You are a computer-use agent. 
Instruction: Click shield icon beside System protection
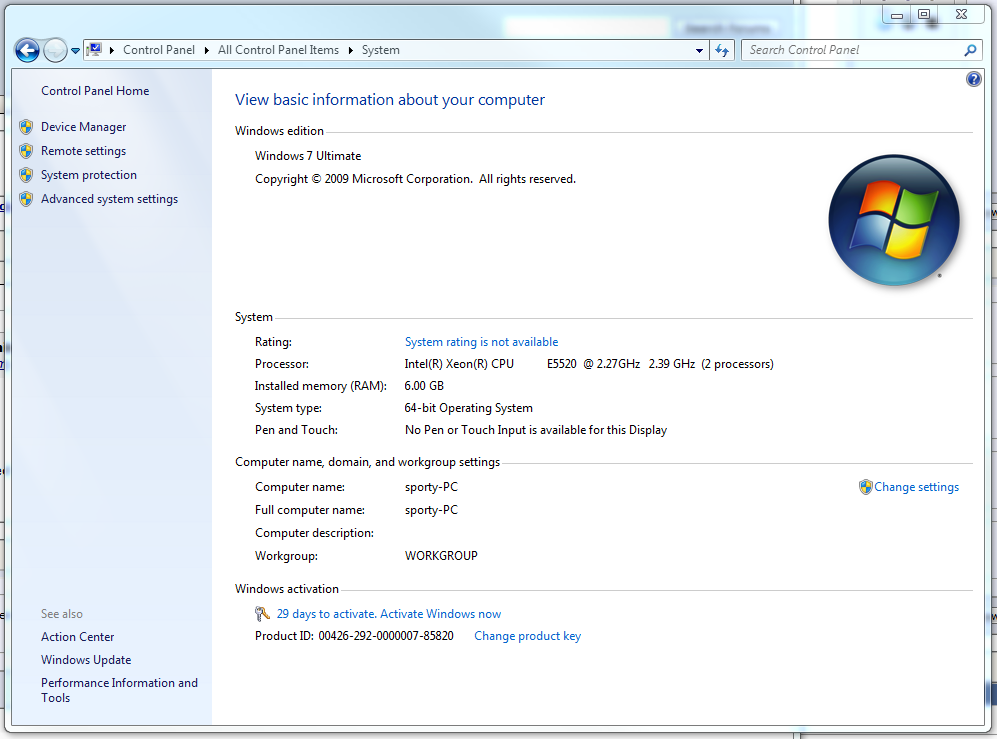[x=26, y=175]
